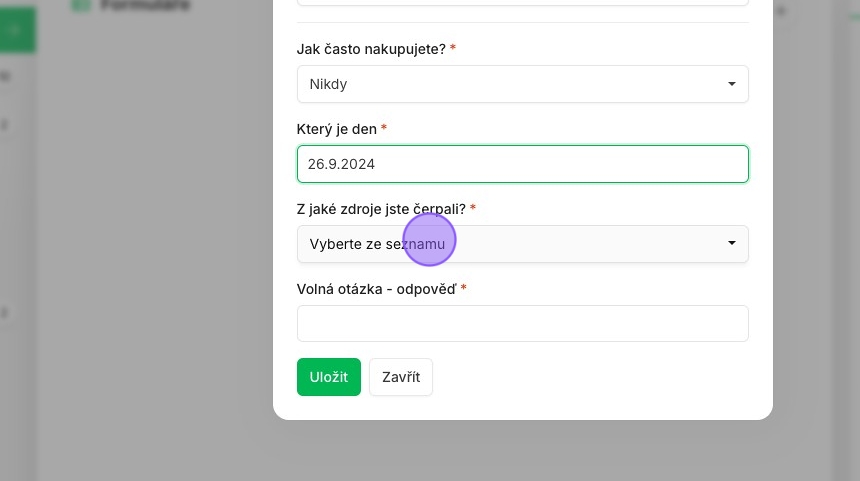The height and width of the screenshot is (481, 860).
Task: Focus the "Který je den" date field
Action: click(523, 164)
